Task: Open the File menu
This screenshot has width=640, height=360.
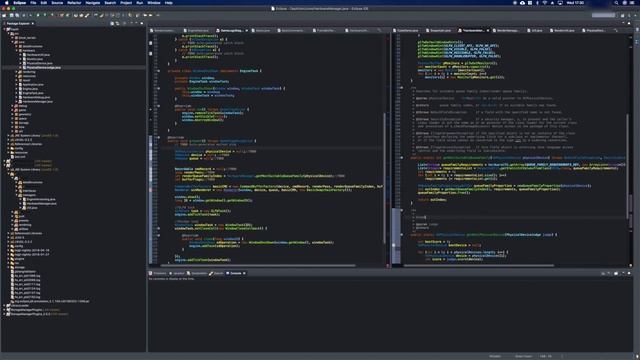Action: tap(33, 3)
